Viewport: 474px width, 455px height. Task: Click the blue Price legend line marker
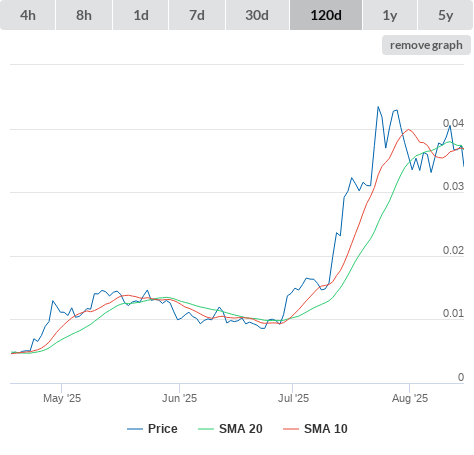[135, 429]
